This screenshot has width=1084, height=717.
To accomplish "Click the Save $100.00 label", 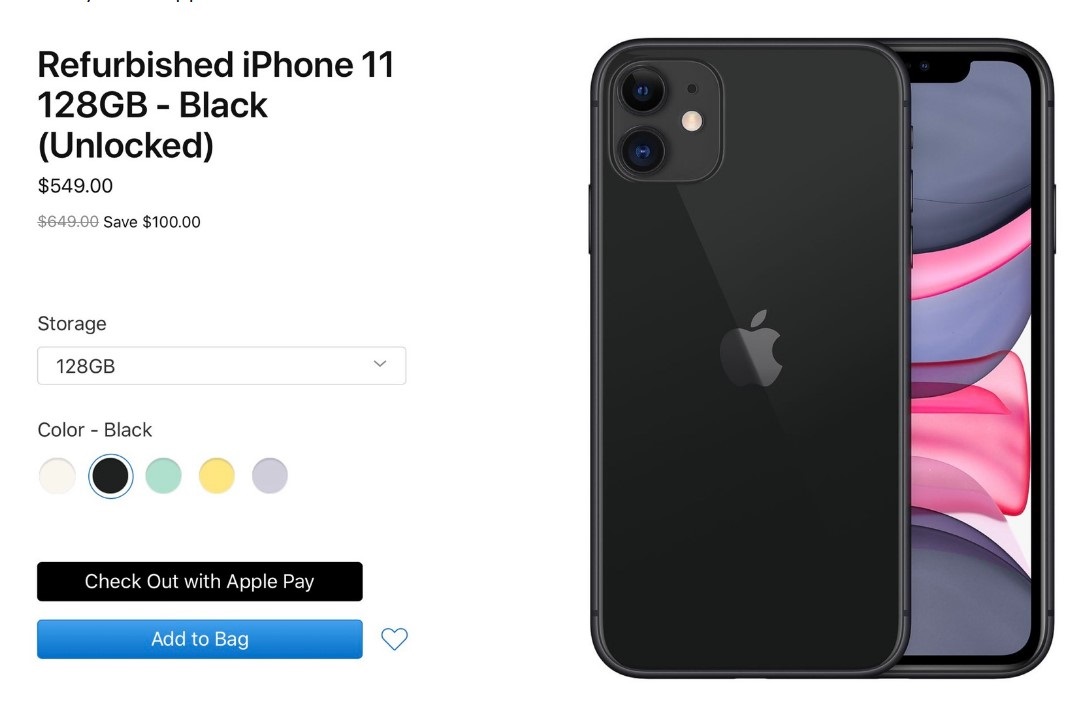I will tap(152, 222).
